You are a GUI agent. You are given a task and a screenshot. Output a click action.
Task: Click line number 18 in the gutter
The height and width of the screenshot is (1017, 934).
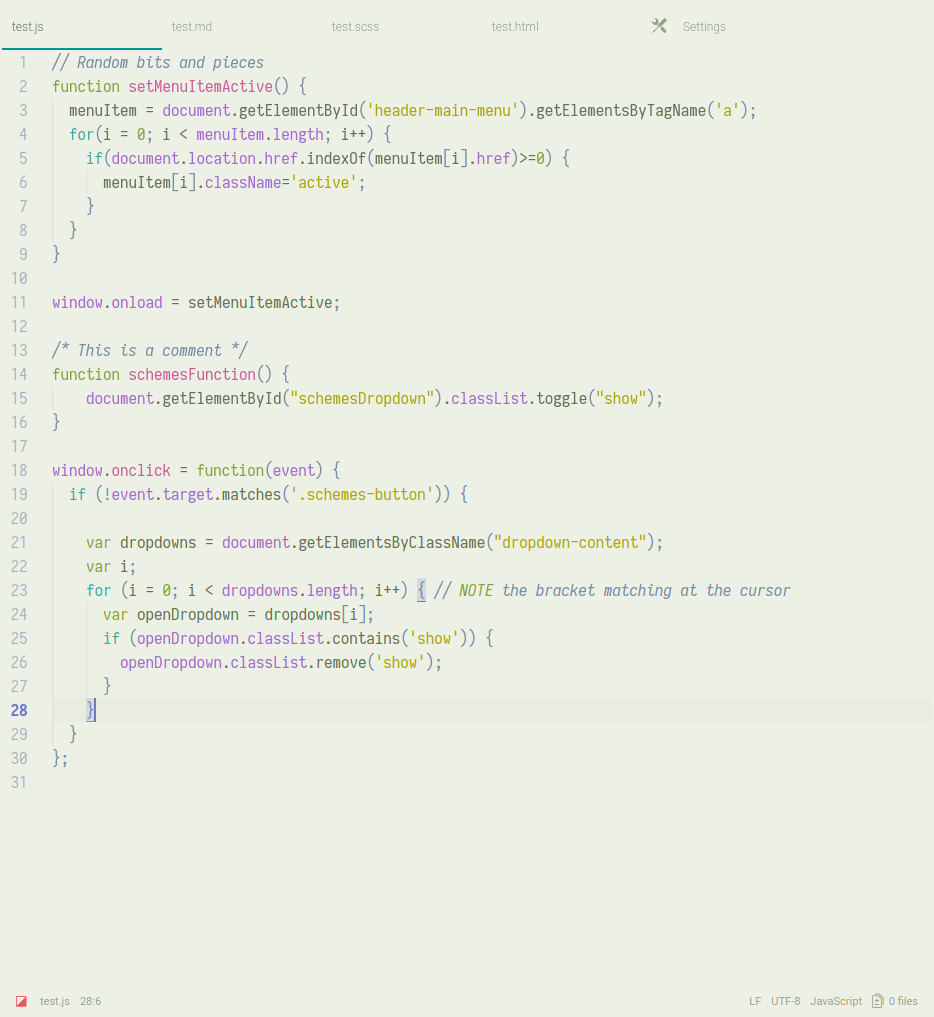[19, 470]
